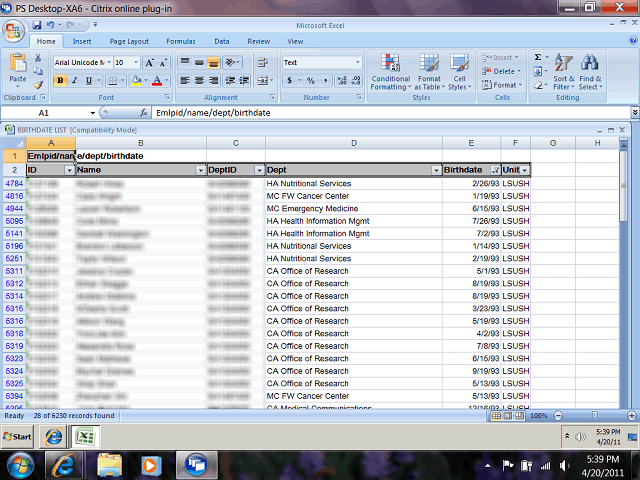Open the Sort & Filter menu

(x=564, y=72)
